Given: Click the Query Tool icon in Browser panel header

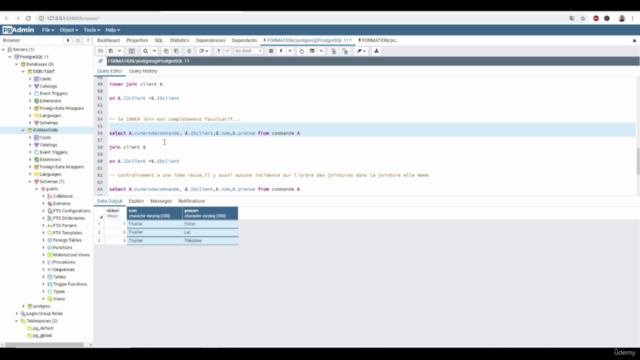Looking at the screenshot, I should pos(68,40).
